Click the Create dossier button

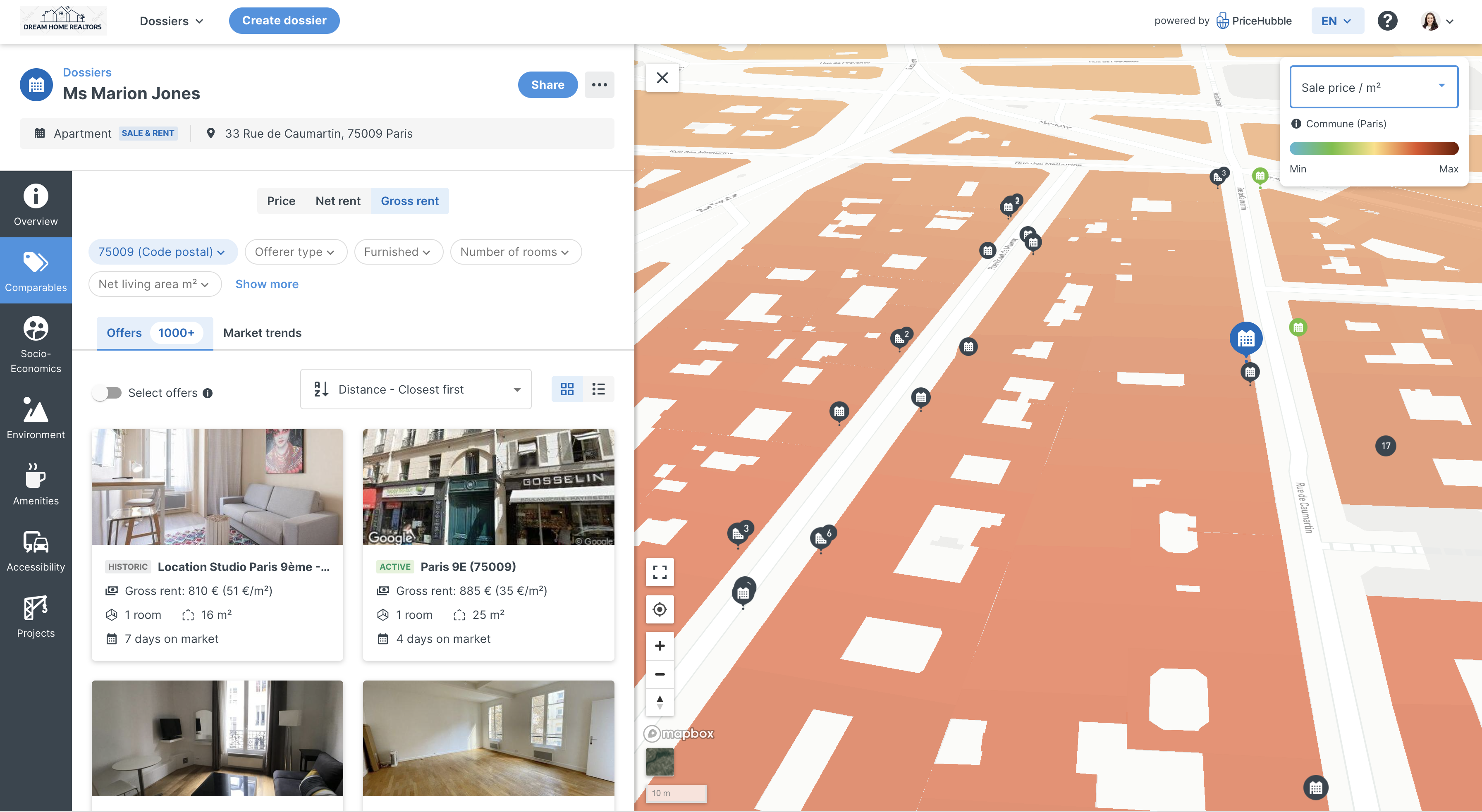point(284,21)
